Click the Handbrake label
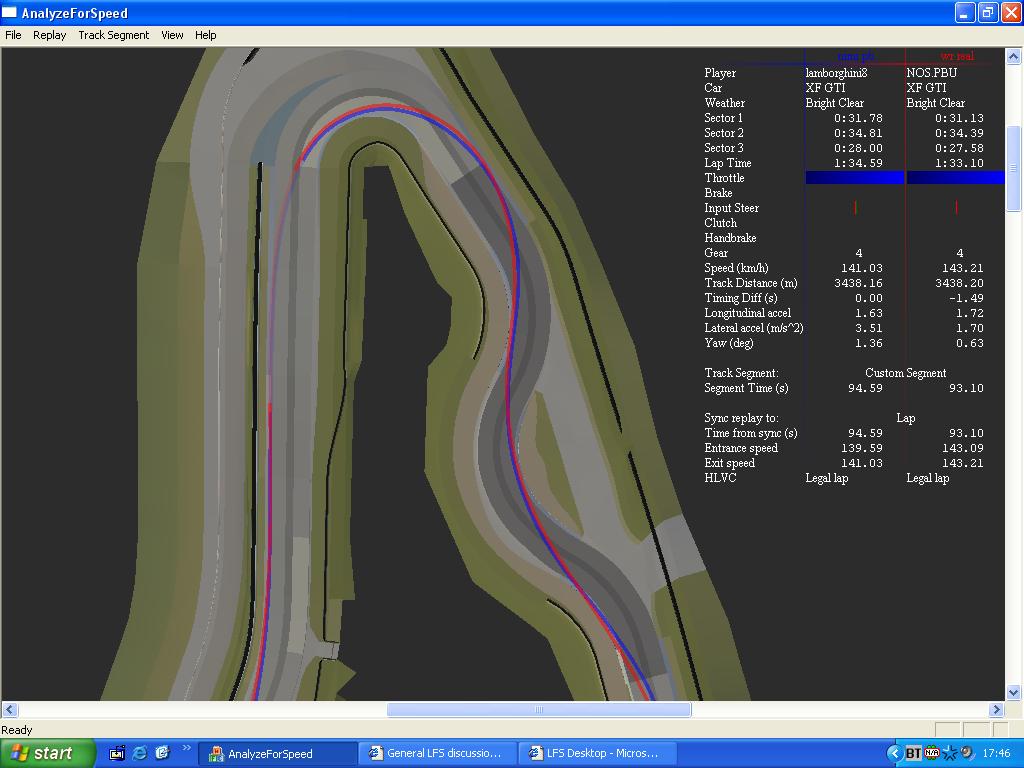The width and height of the screenshot is (1024, 768). tap(730, 238)
